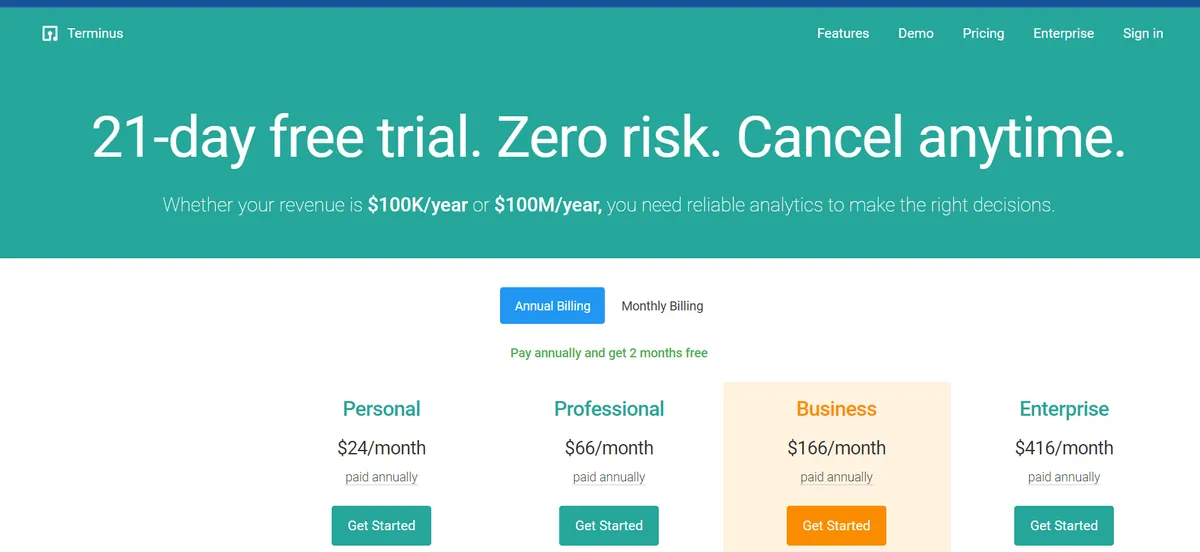Click the Personal plan heading

point(381,409)
